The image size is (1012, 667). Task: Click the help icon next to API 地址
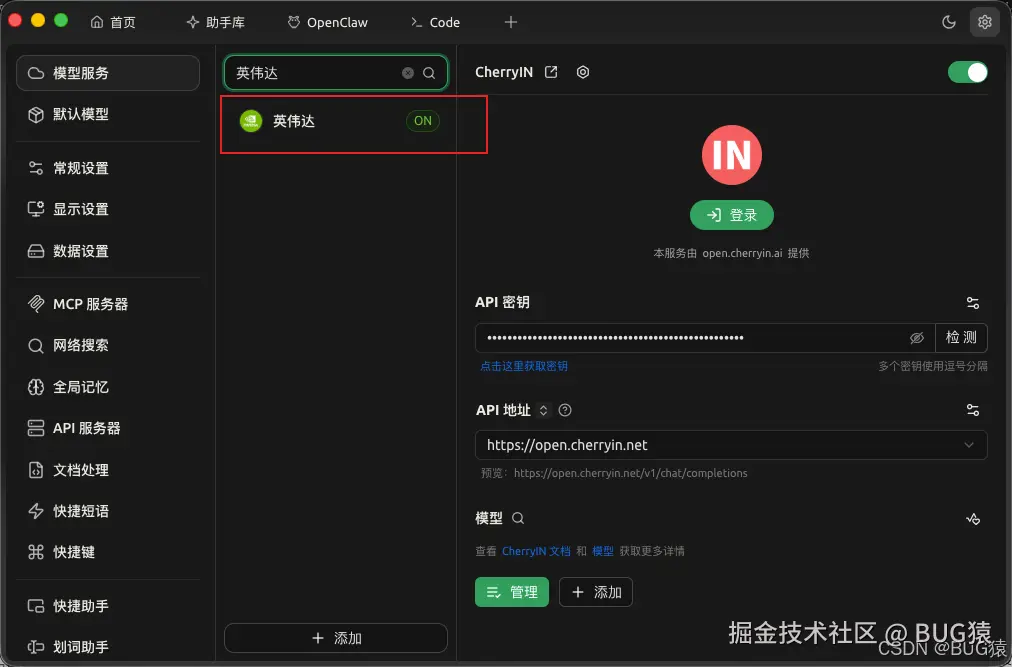click(x=564, y=410)
